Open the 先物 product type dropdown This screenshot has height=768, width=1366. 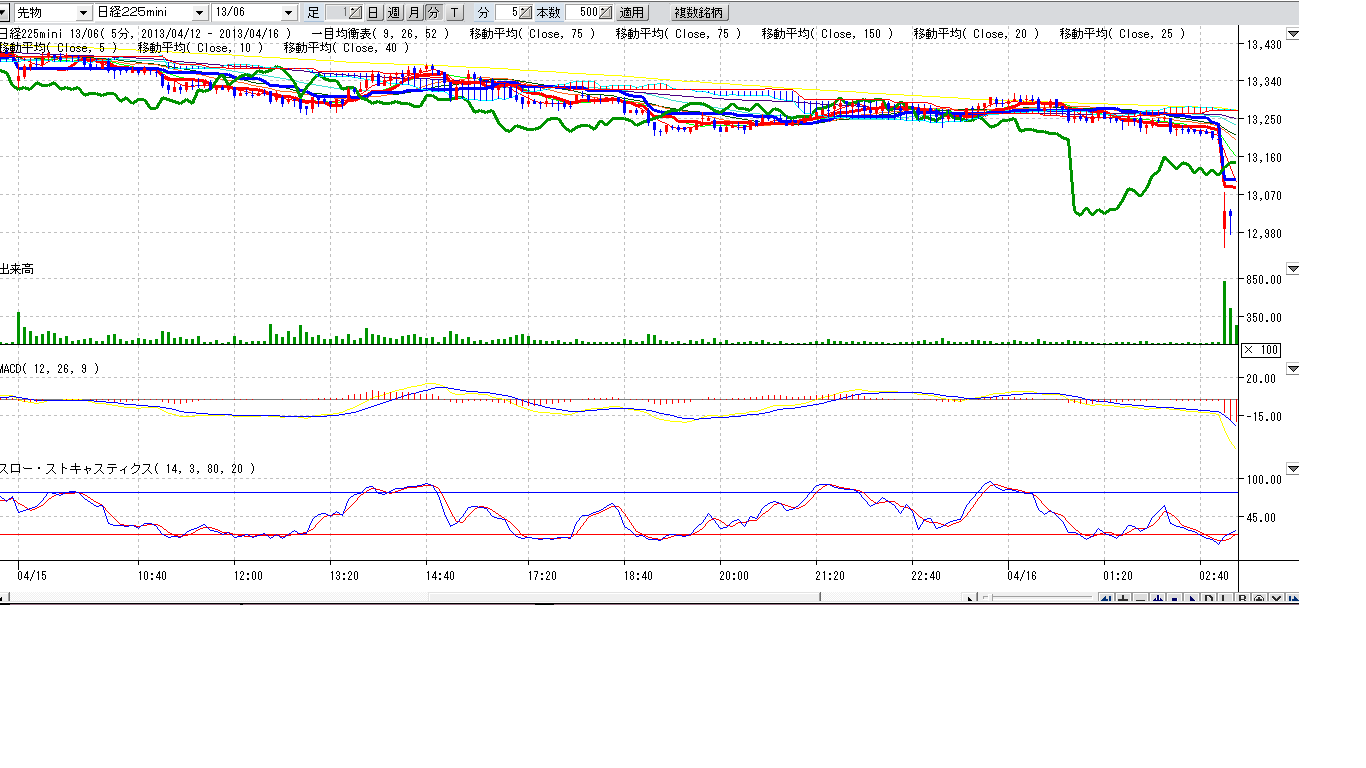click(x=83, y=13)
